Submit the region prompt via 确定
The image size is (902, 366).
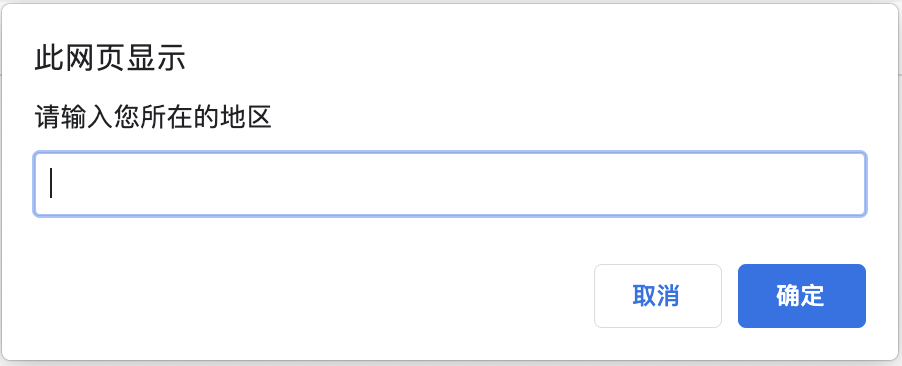(801, 296)
